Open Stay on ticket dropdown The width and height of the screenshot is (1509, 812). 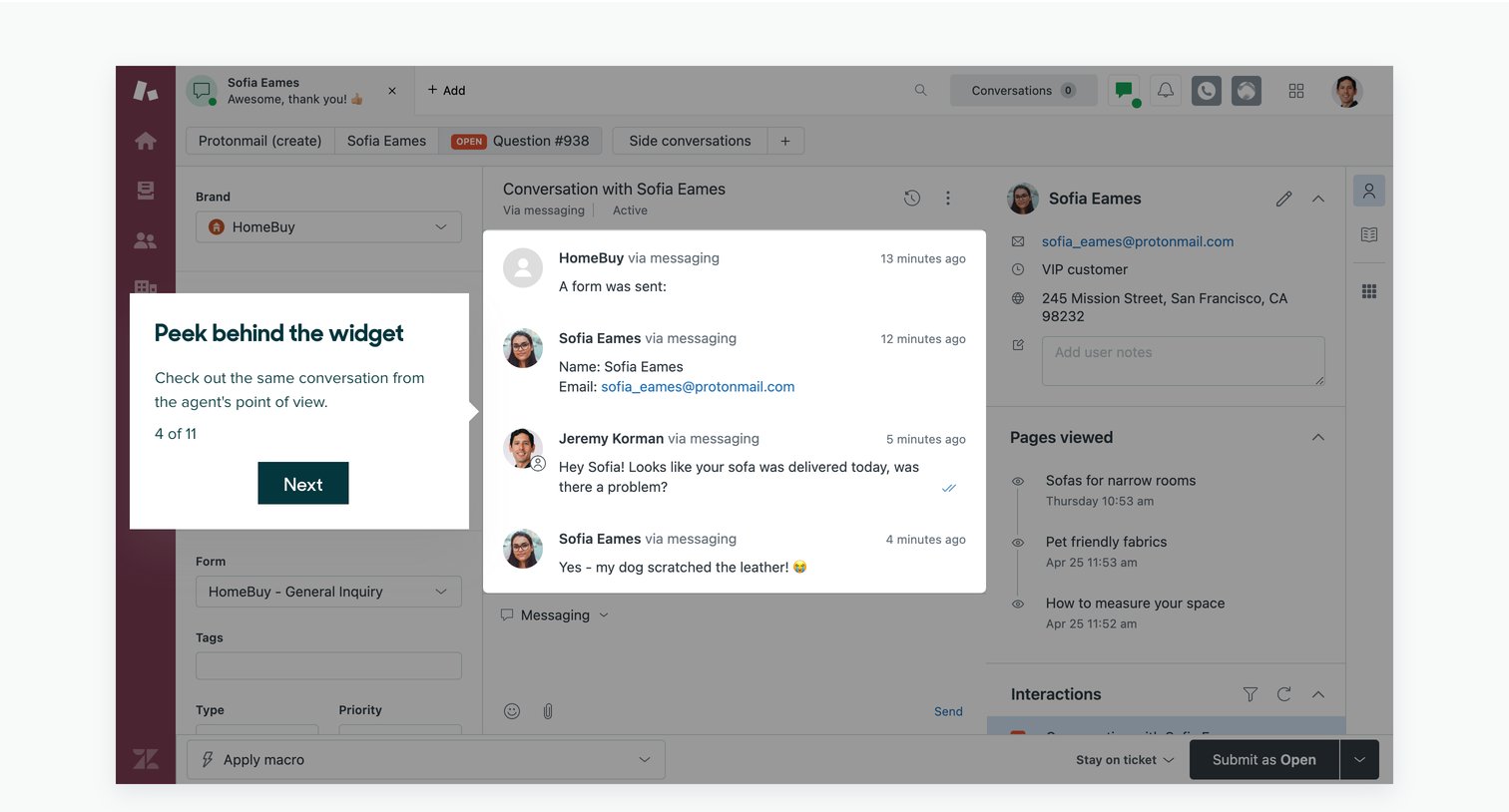tap(1125, 760)
